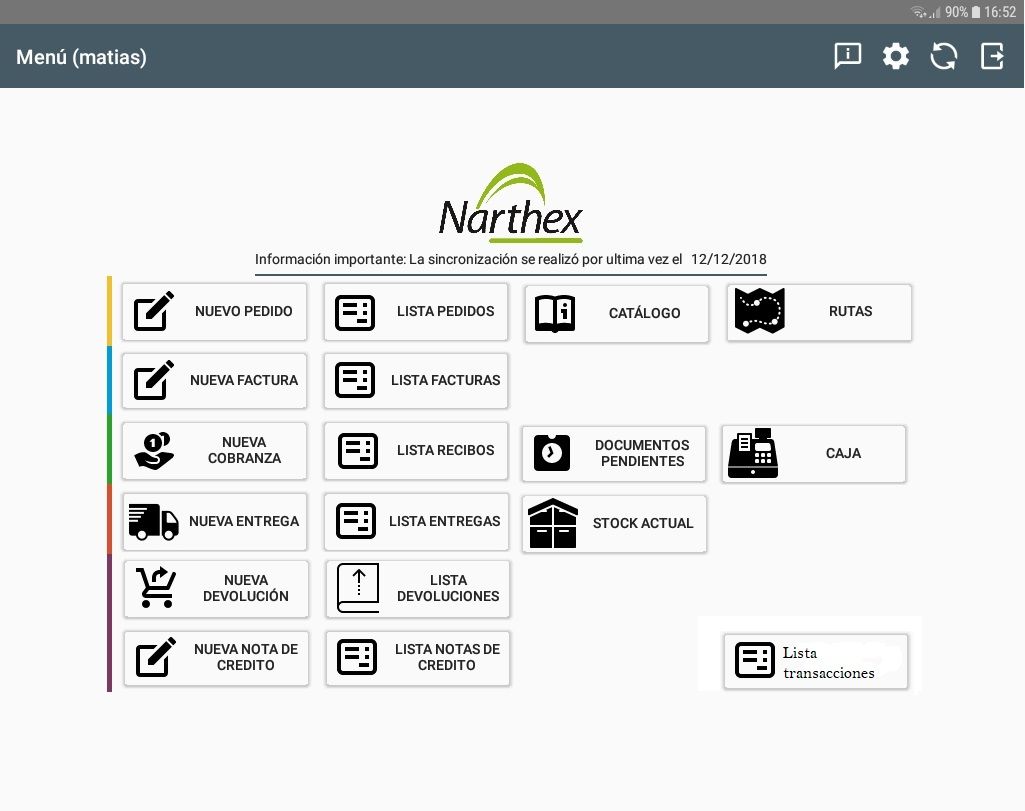
Task: Tap the Lista Entregas list icon
Action: pos(356,521)
